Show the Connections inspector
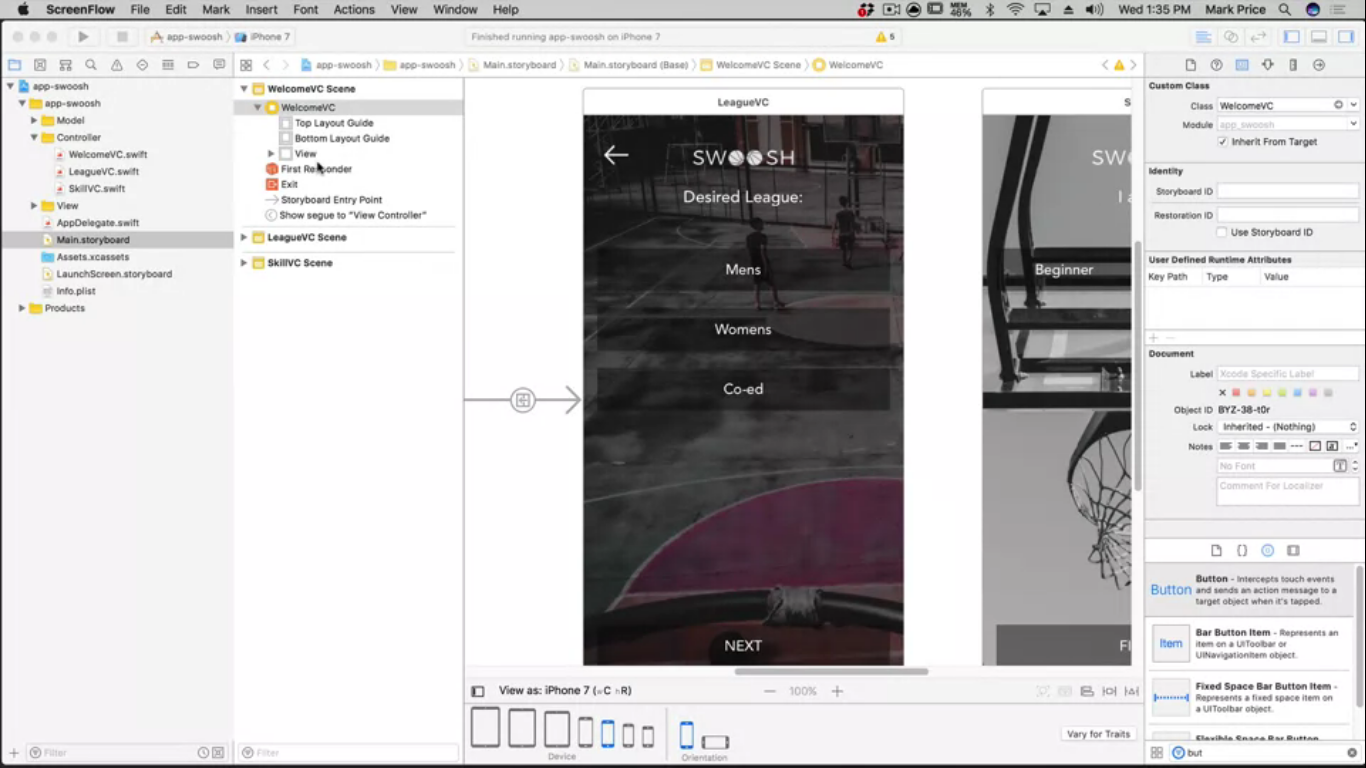The height and width of the screenshot is (768, 1366). [1319, 65]
